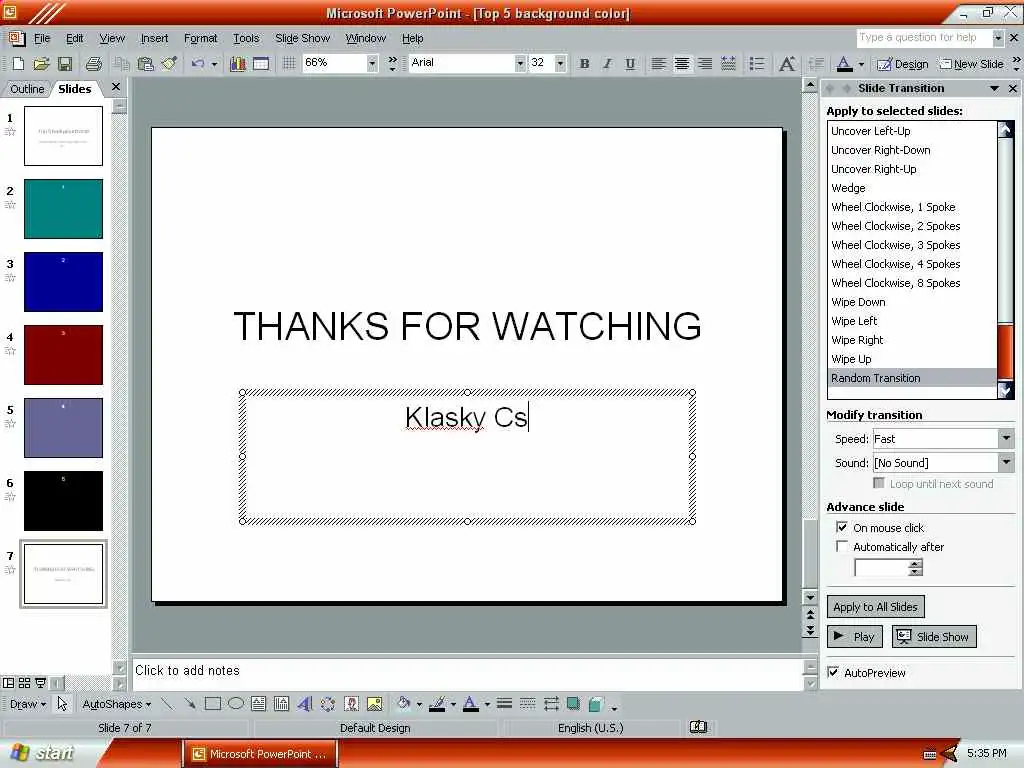This screenshot has height=768, width=1024.
Task: Select the teal slide 2 thumbnail
Action: (63, 209)
